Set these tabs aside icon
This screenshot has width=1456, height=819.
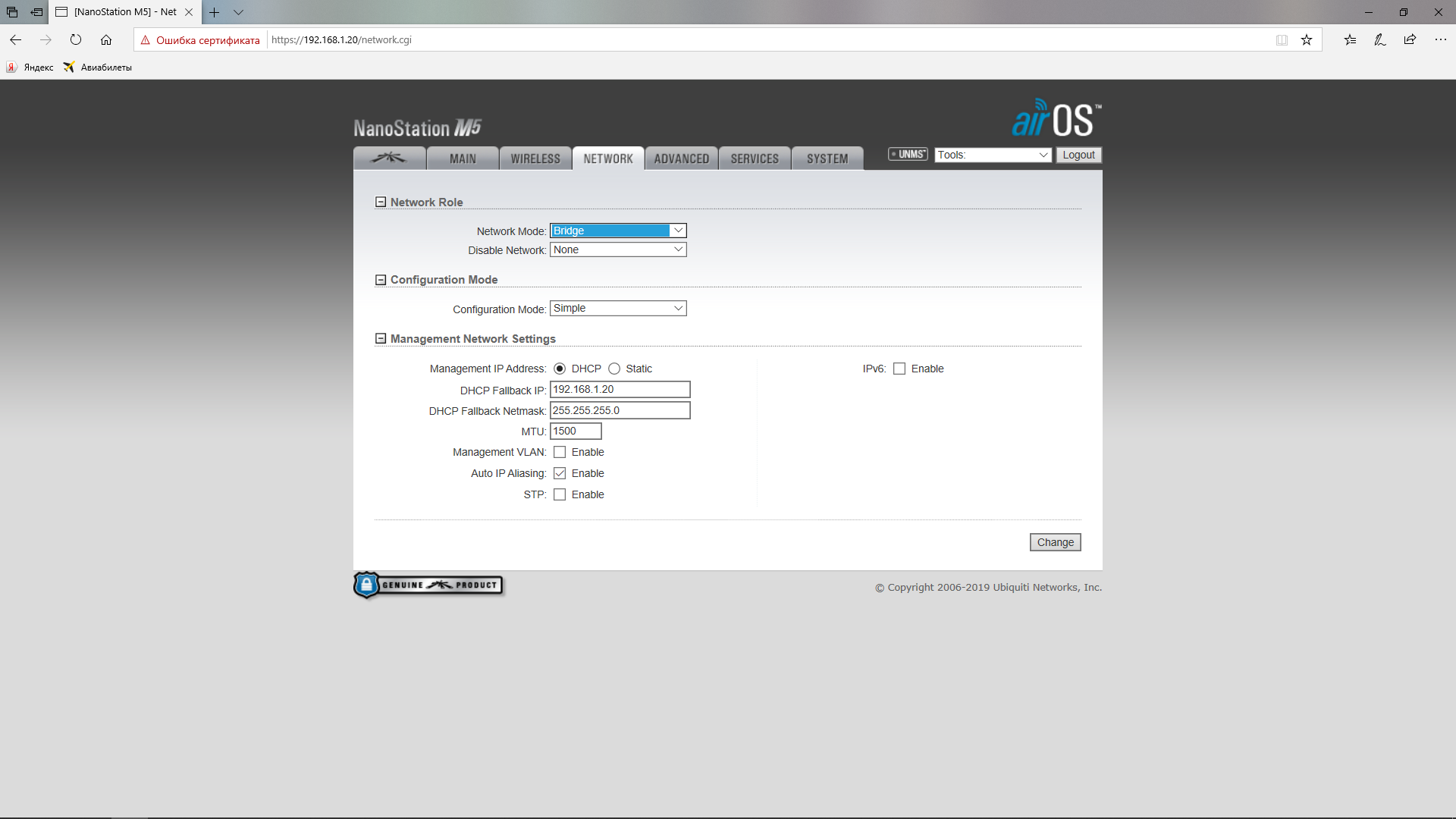[x=36, y=12]
